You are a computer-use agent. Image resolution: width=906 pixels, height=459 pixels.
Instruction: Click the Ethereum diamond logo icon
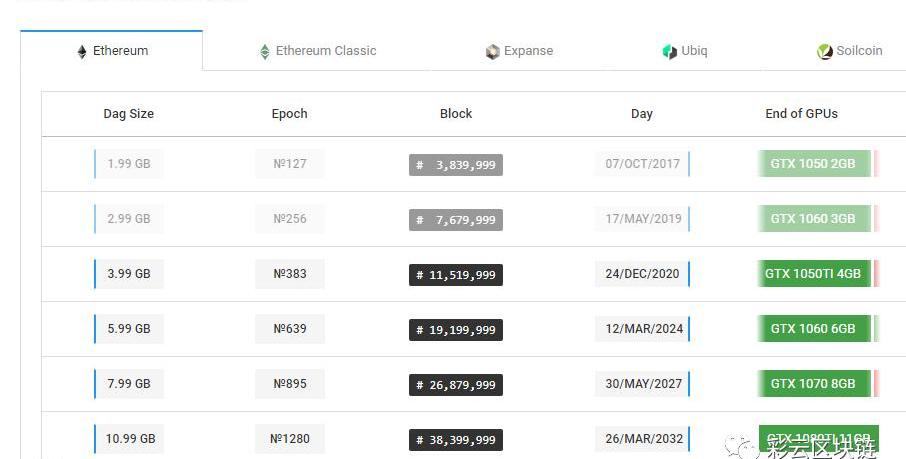pos(82,51)
